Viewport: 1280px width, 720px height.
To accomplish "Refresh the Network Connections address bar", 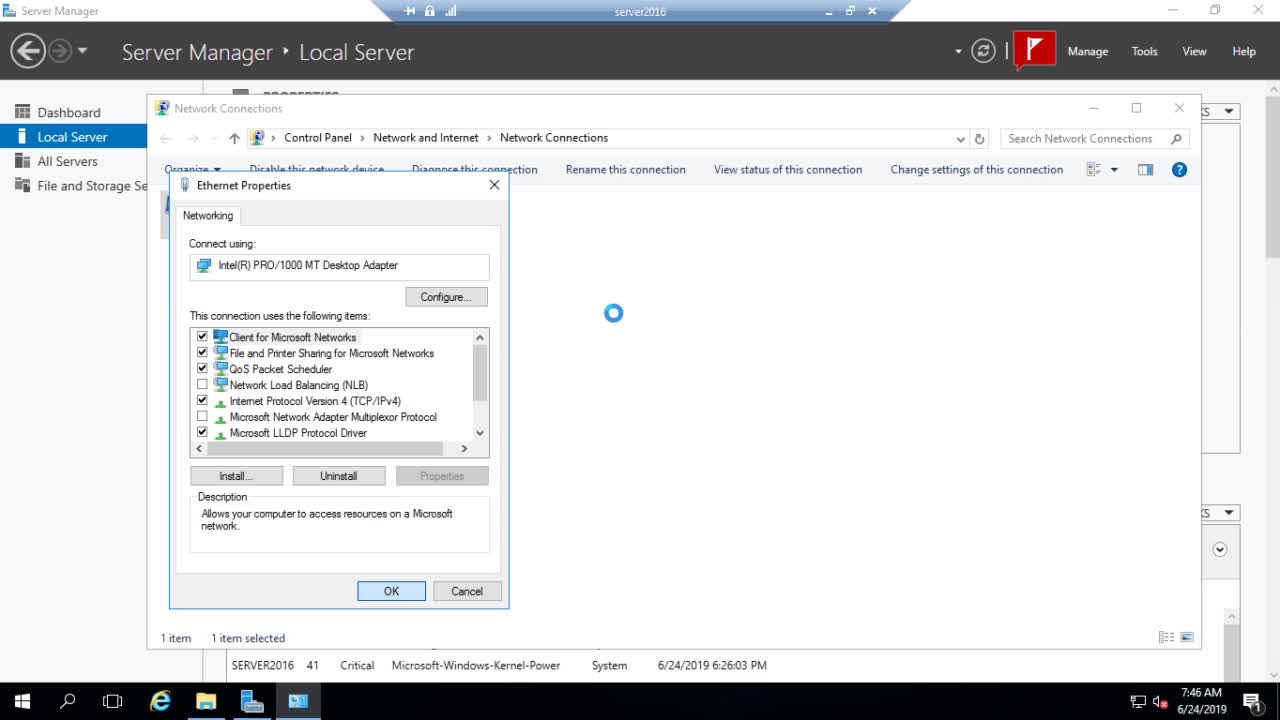I will coord(980,139).
